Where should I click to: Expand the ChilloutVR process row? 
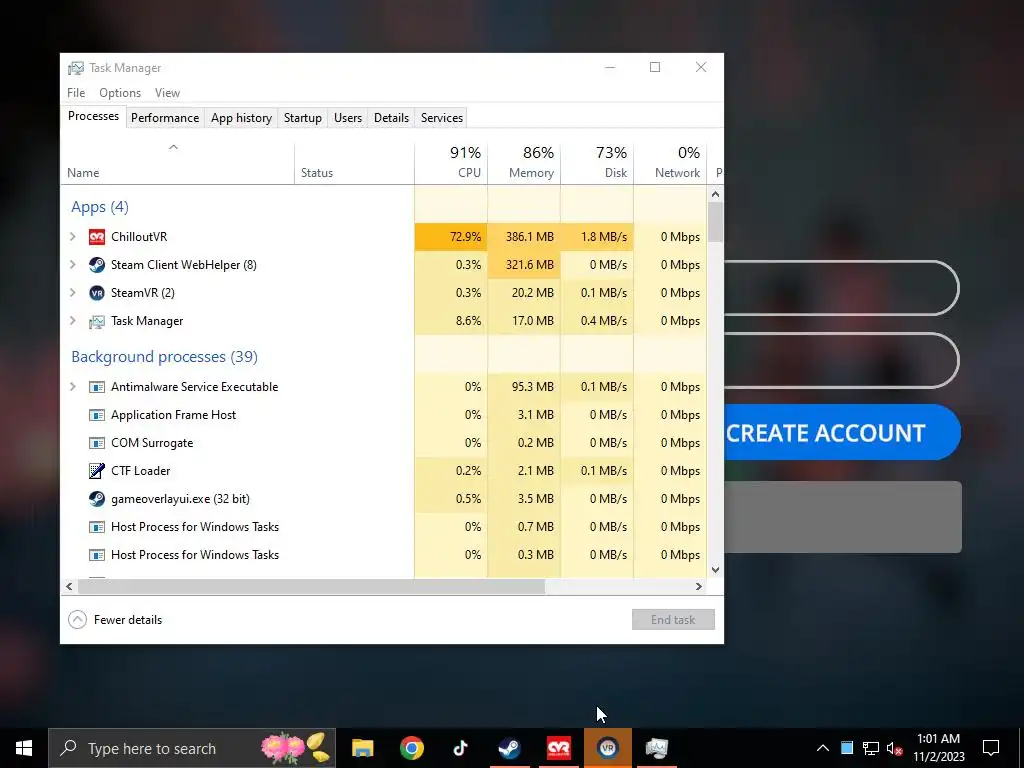coord(72,236)
